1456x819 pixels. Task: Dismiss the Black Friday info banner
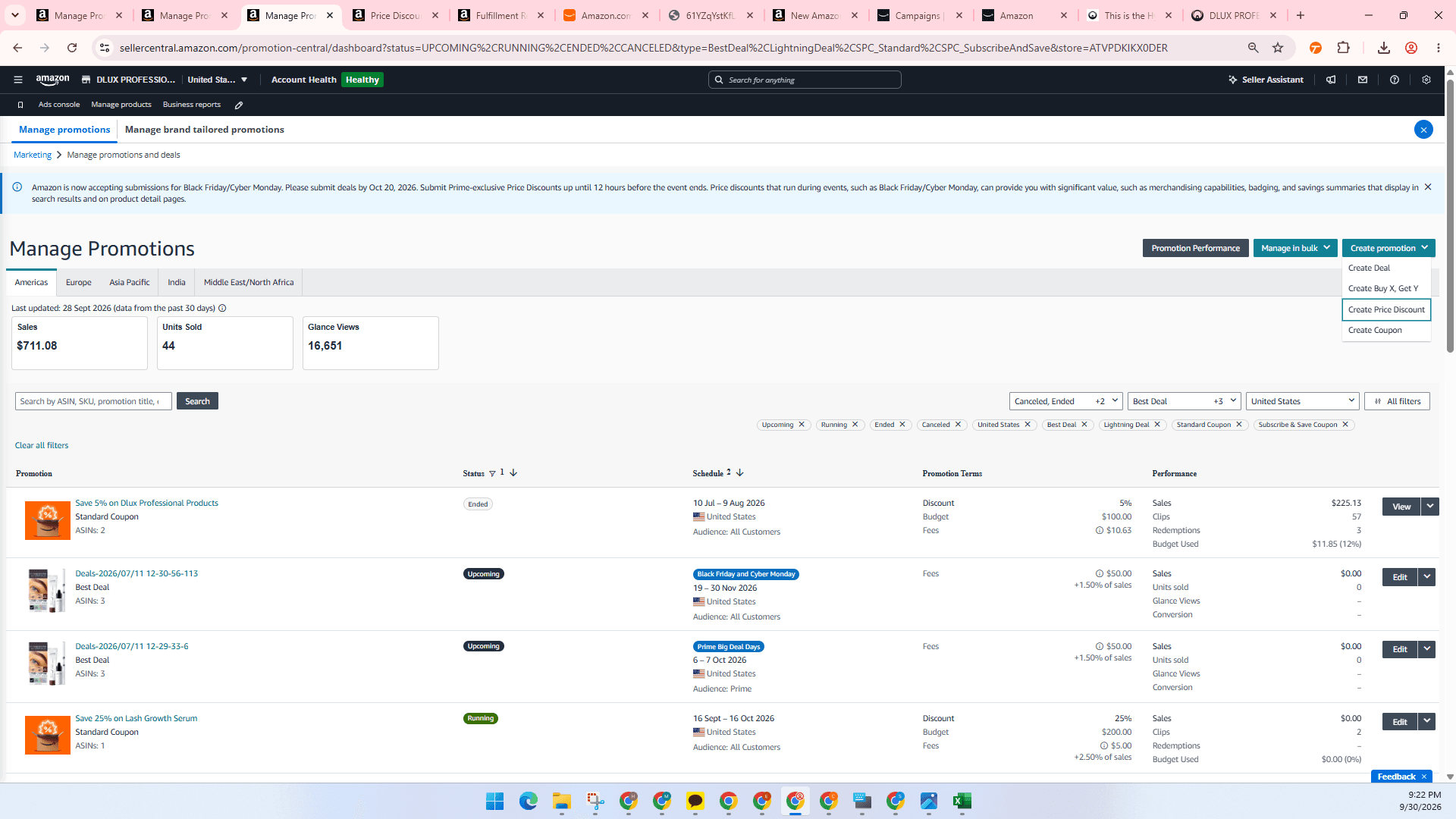pyautogui.click(x=1428, y=187)
